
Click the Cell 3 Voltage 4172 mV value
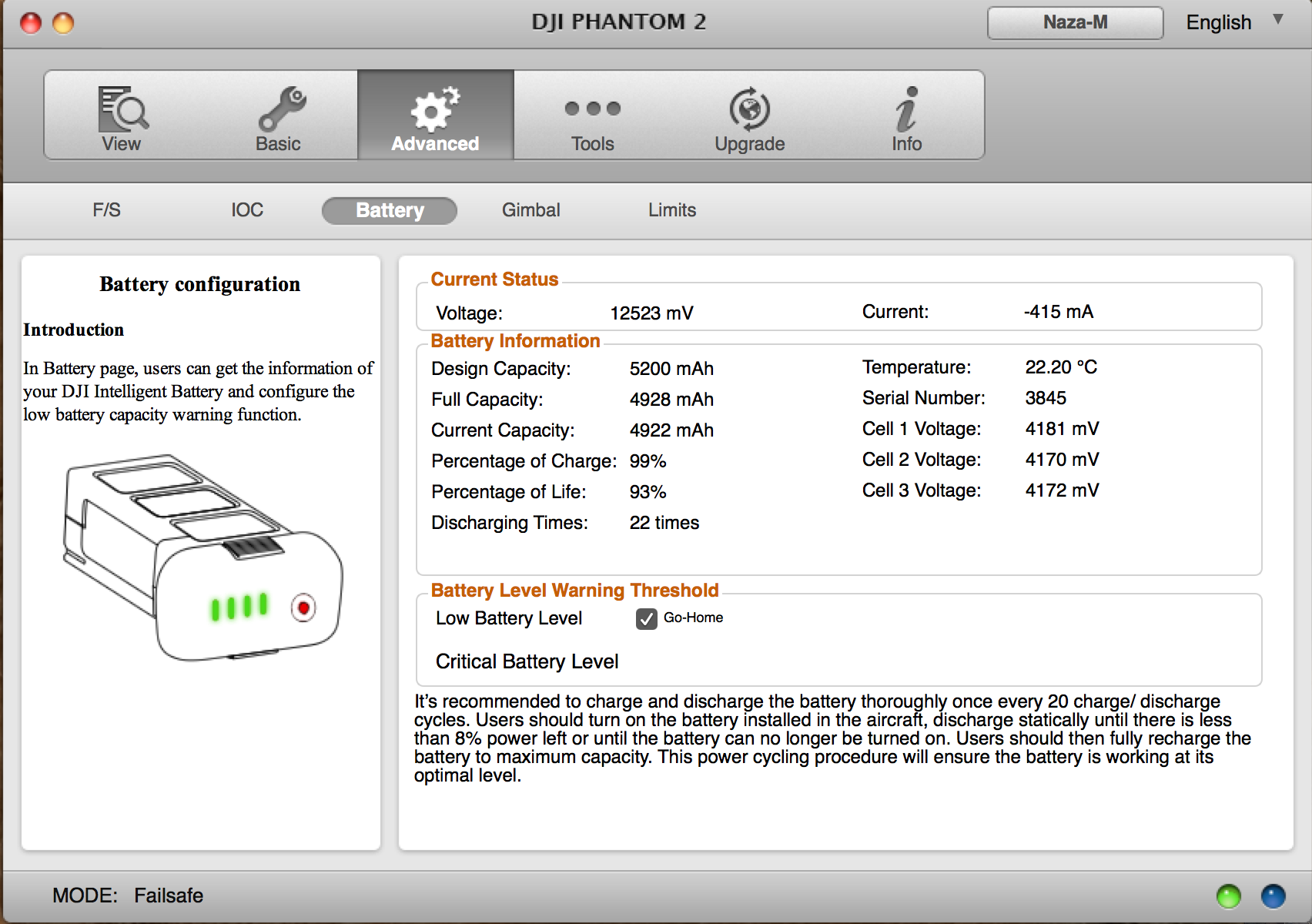pyautogui.click(x=1062, y=490)
